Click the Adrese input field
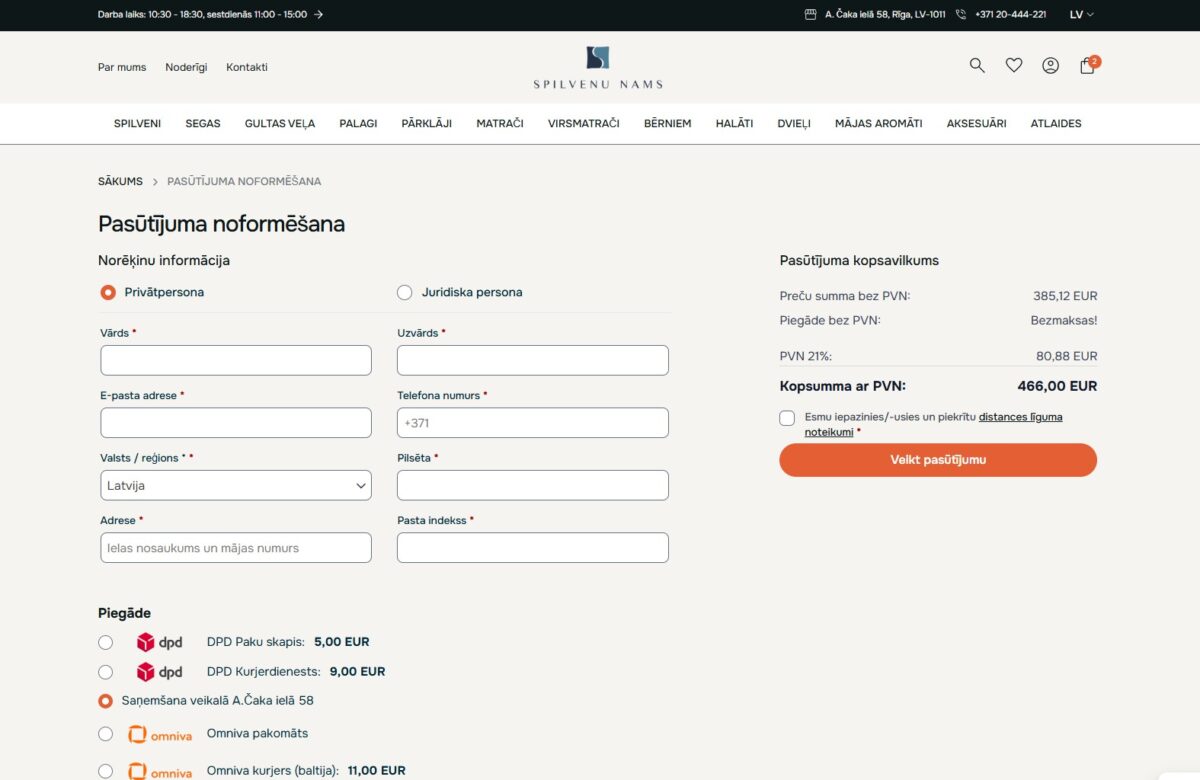Viewport: 1200px width, 780px height. [x=236, y=547]
